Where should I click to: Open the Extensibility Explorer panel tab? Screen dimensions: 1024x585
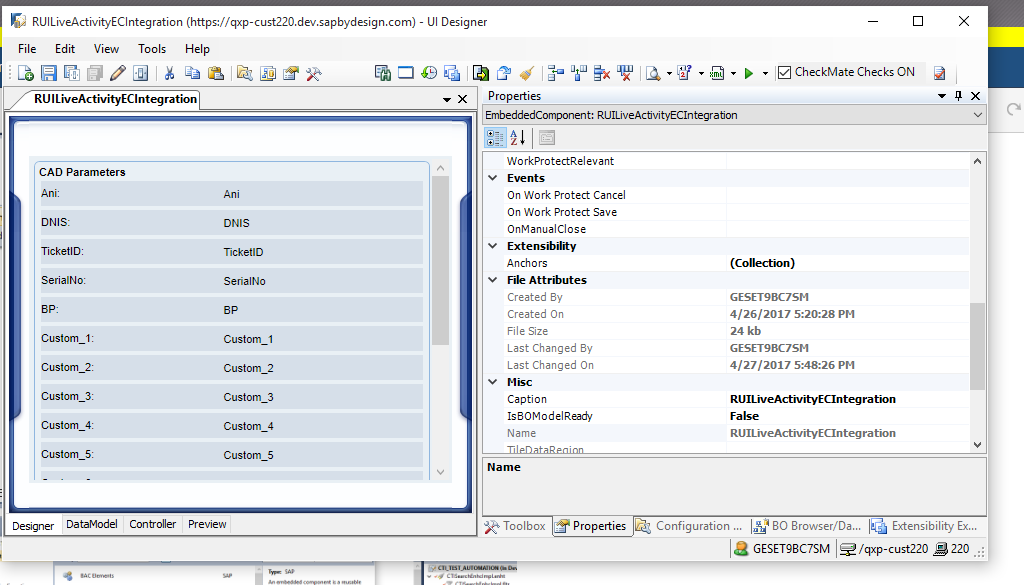click(924, 526)
